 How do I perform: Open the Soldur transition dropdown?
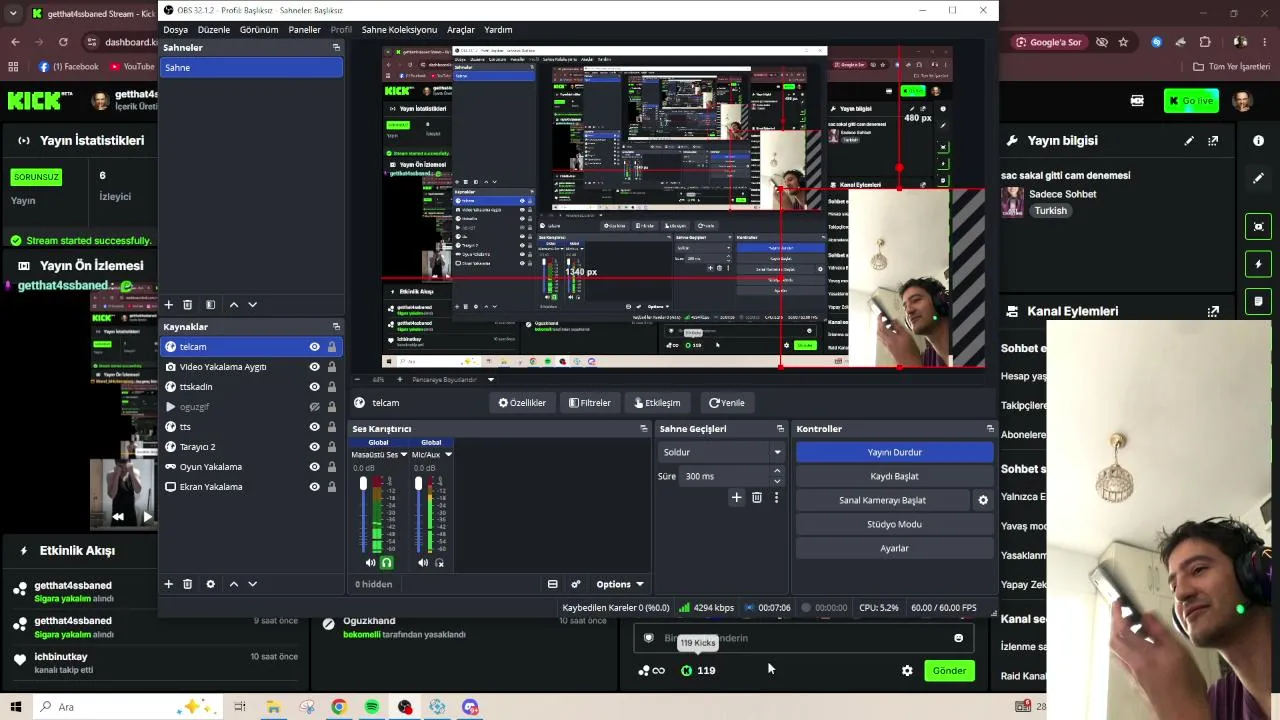click(721, 452)
